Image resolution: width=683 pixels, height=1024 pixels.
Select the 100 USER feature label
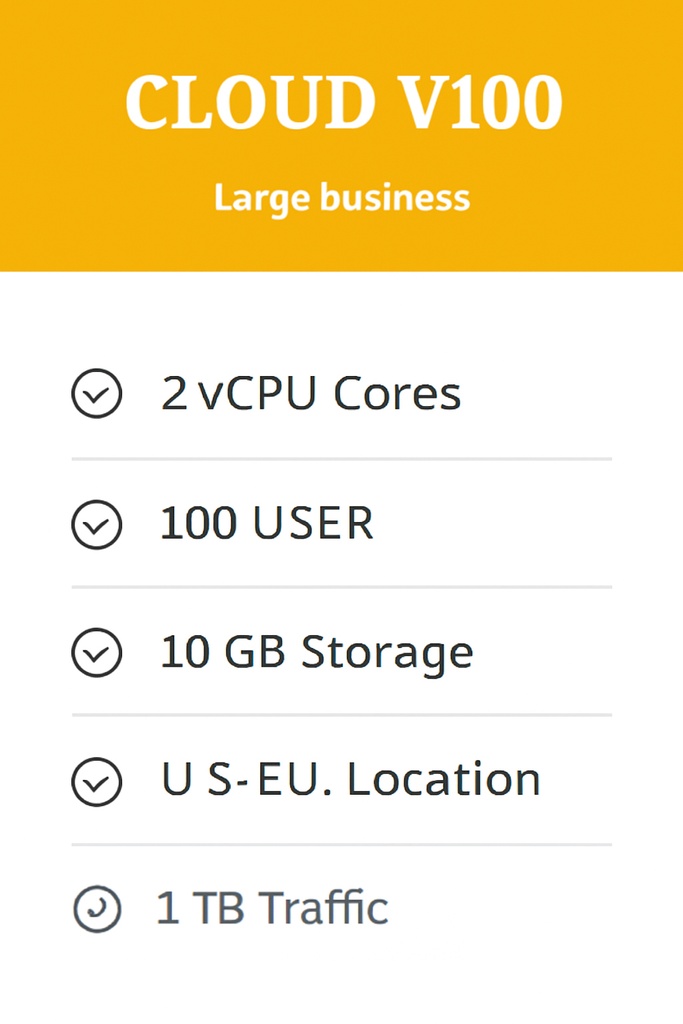267,523
